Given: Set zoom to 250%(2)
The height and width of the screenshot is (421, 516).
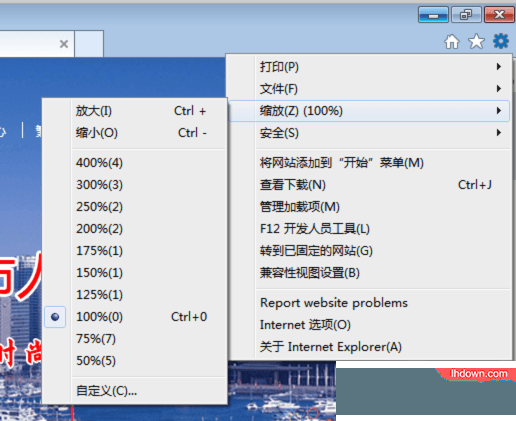Looking at the screenshot, I should click(135, 207).
